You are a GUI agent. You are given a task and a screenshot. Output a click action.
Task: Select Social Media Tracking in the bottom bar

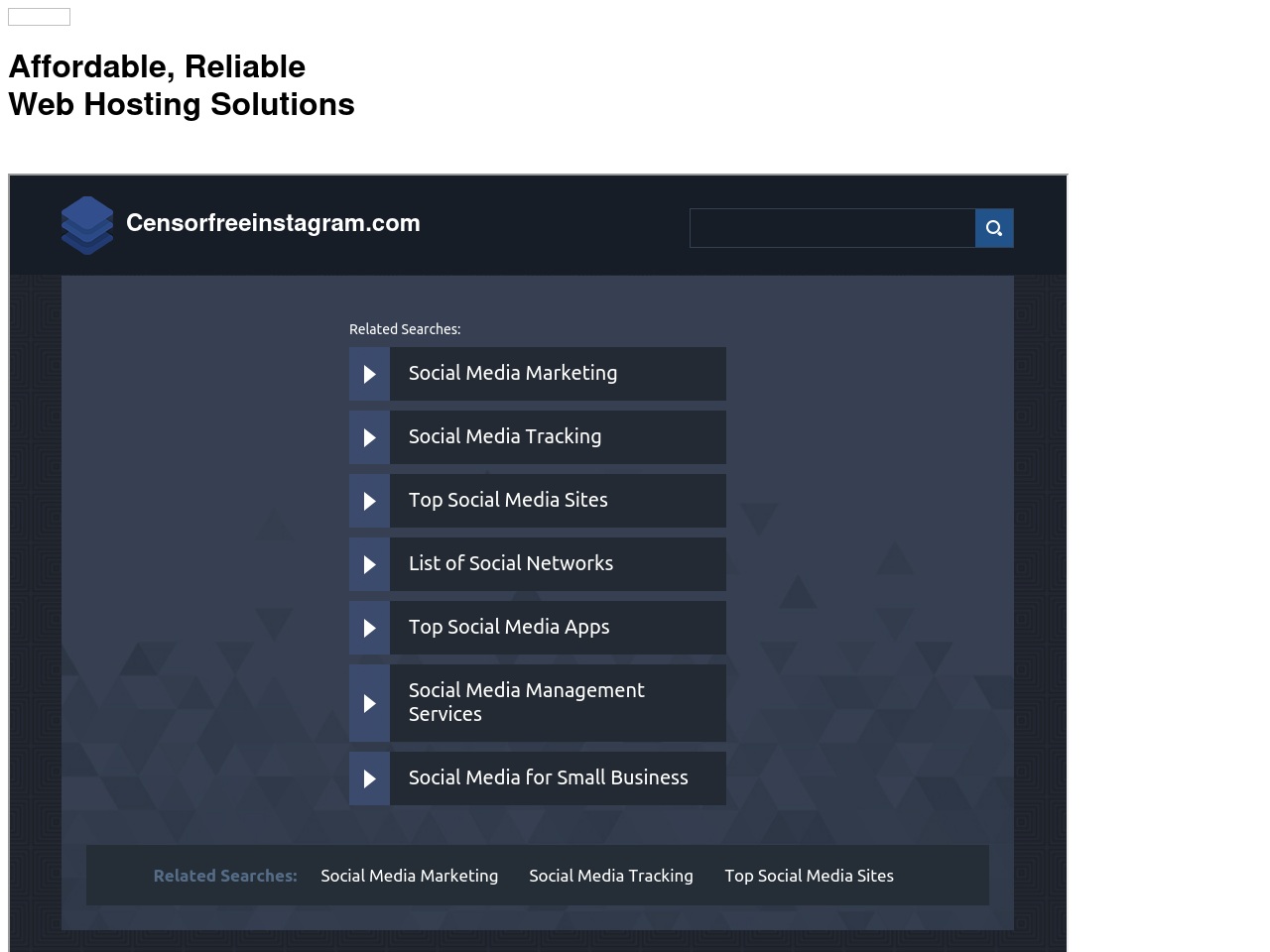click(x=611, y=876)
